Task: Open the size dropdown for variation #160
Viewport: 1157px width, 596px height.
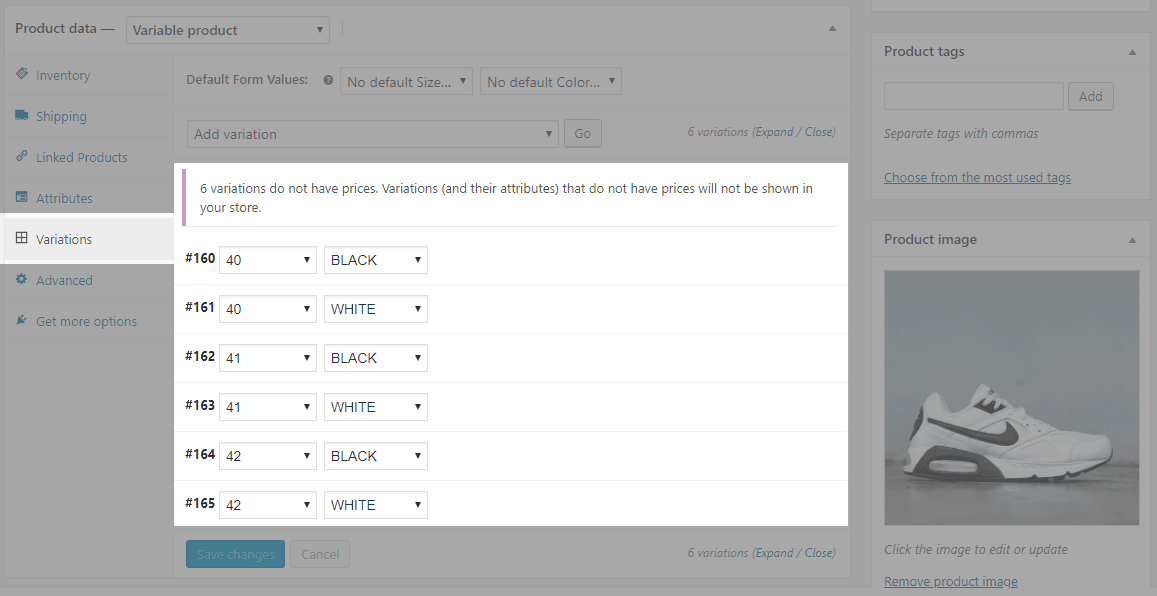Action: tap(268, 260)
